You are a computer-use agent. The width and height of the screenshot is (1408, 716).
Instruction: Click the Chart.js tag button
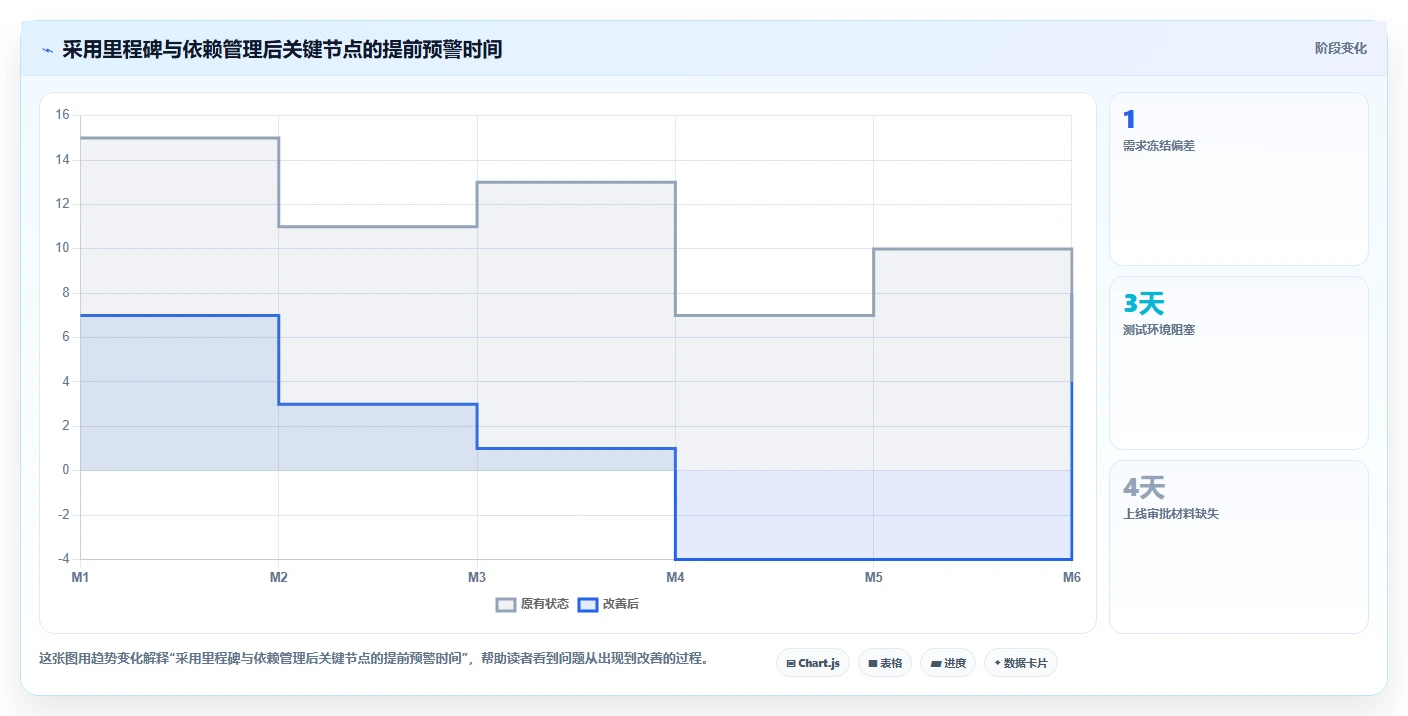(813, 663)
